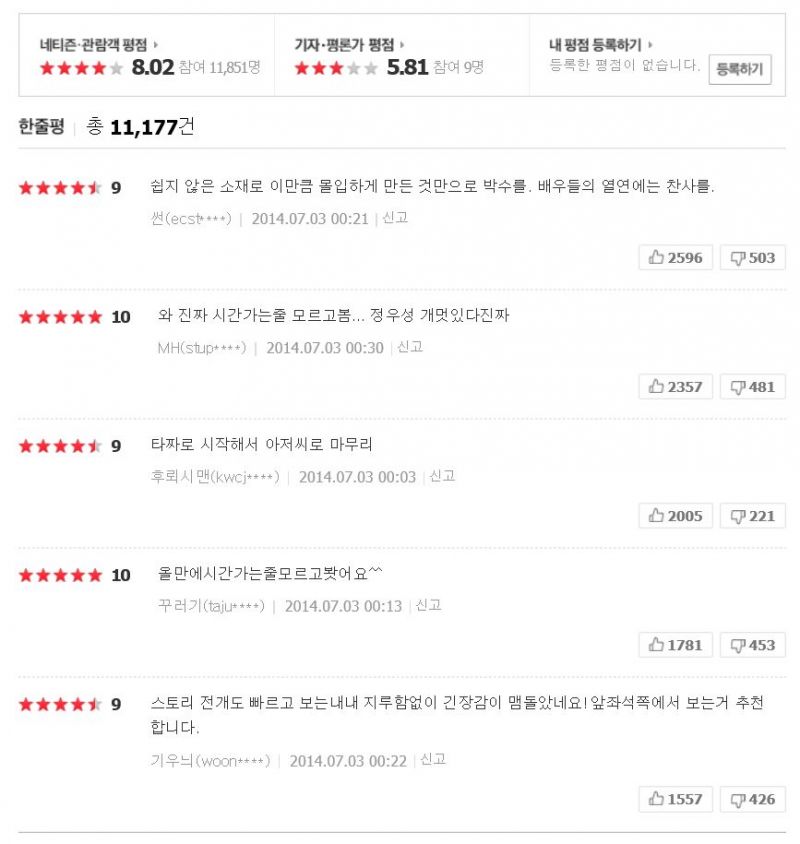Viewport: 800px width, 844px height.
Task: Open 기우늬(woon****) user profile
Action: 210,761
